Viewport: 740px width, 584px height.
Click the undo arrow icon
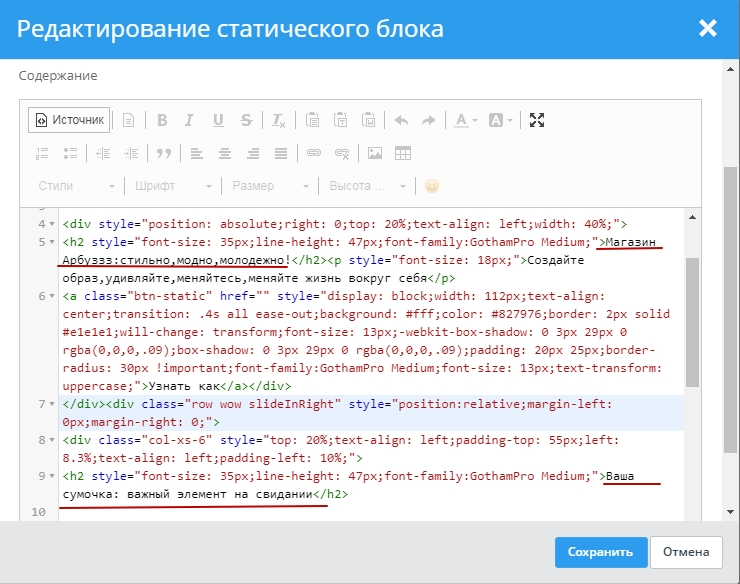pyautogui.click(x=401, y=120)
